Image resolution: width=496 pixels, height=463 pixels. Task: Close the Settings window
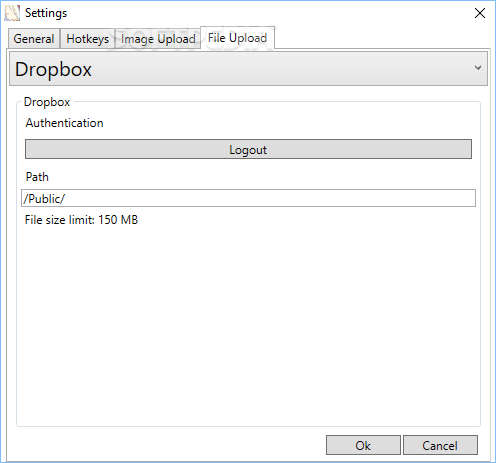click(x=480, y=13)
